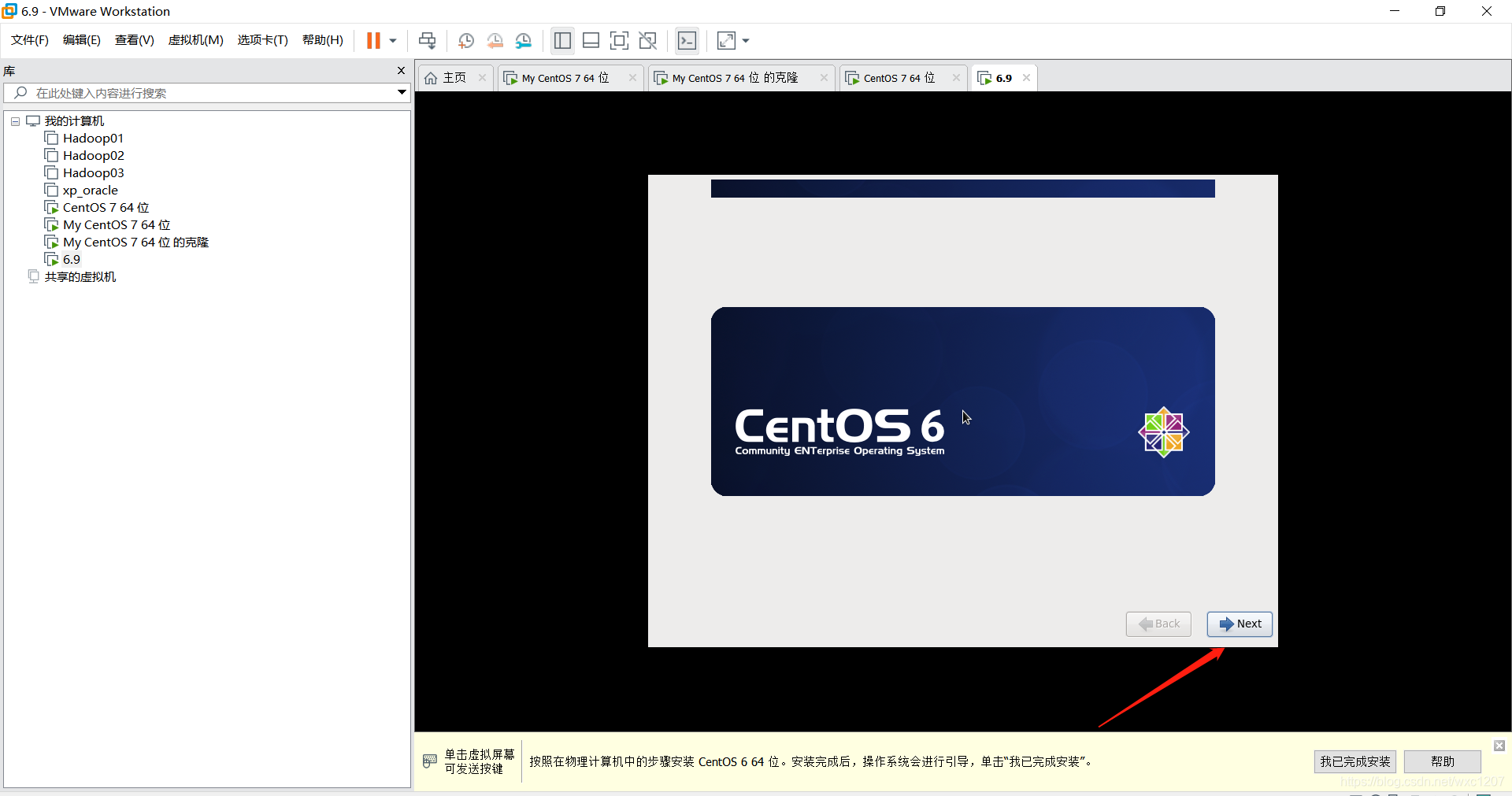Screen dimensions: 1512x796
Task: Switch to Unity mode icon
Action: click(x=648, y=40)
